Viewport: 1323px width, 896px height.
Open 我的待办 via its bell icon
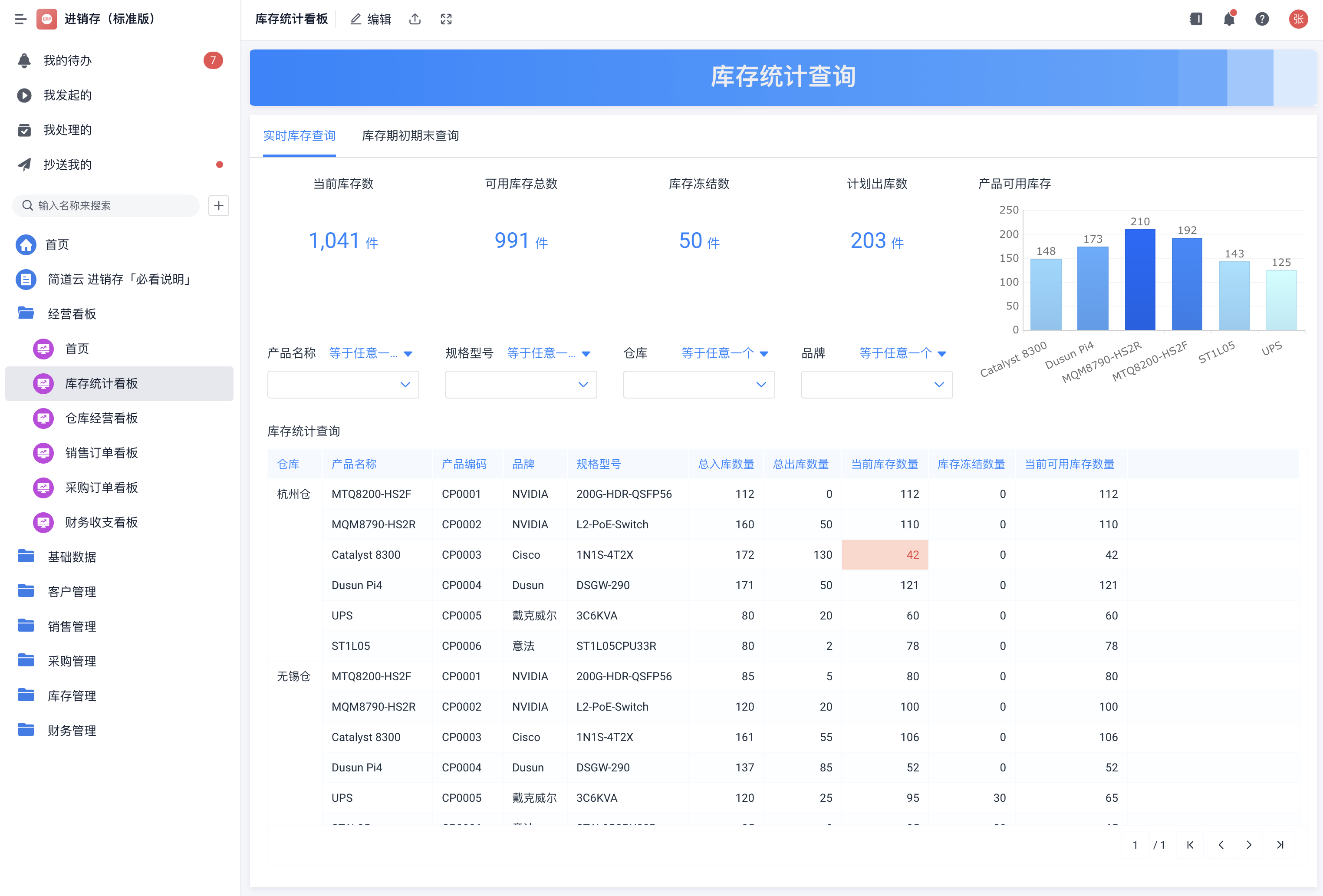[x=24, y=60]
